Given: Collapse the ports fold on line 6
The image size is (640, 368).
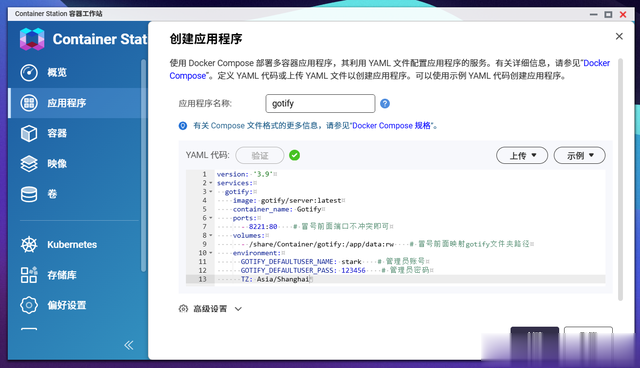Looking at the screenshot, I should pyautogui.click(x=211, y=218).
